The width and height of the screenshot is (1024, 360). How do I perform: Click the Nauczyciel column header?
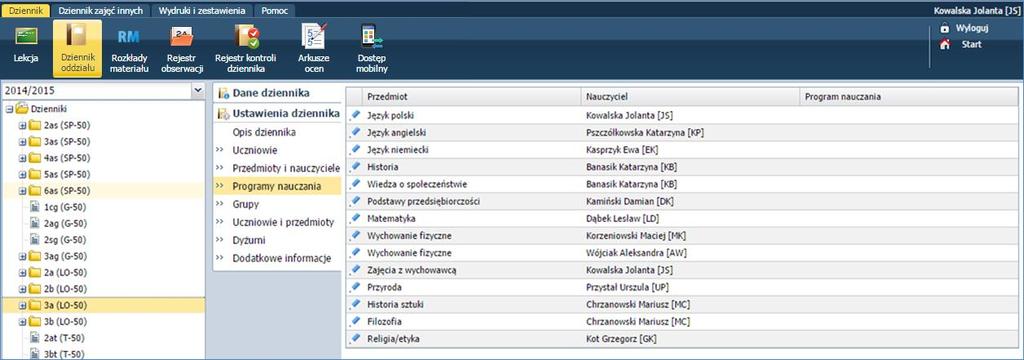pos(690,97)
